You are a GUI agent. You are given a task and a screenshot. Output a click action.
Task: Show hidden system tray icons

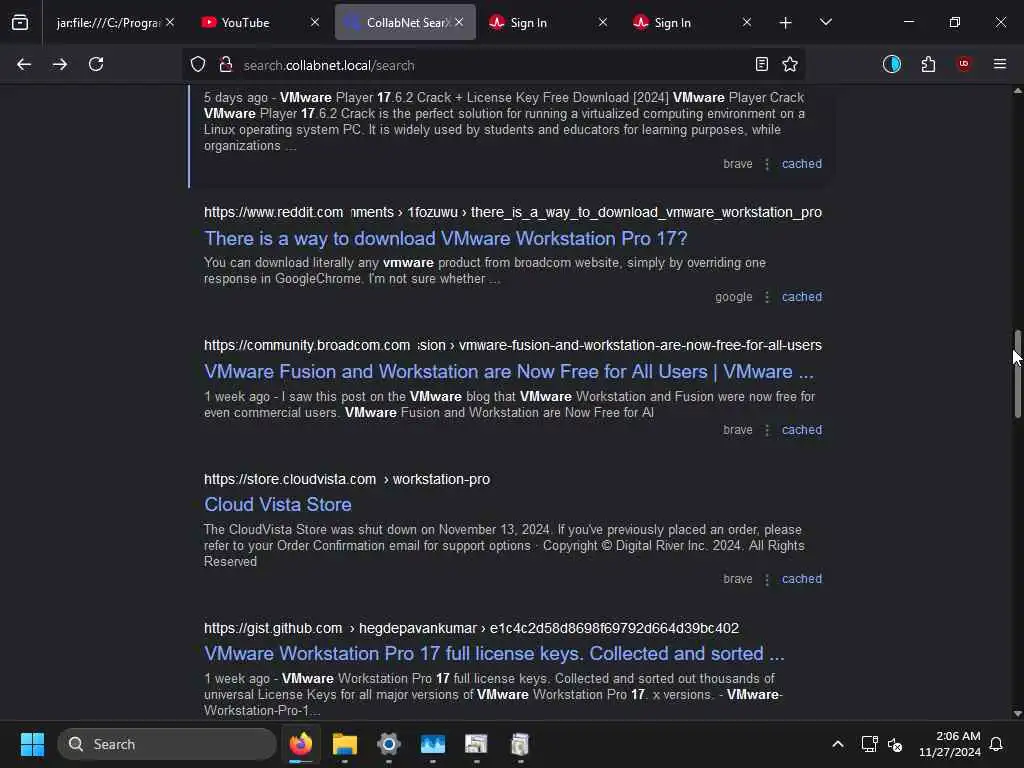click(838, 744)
